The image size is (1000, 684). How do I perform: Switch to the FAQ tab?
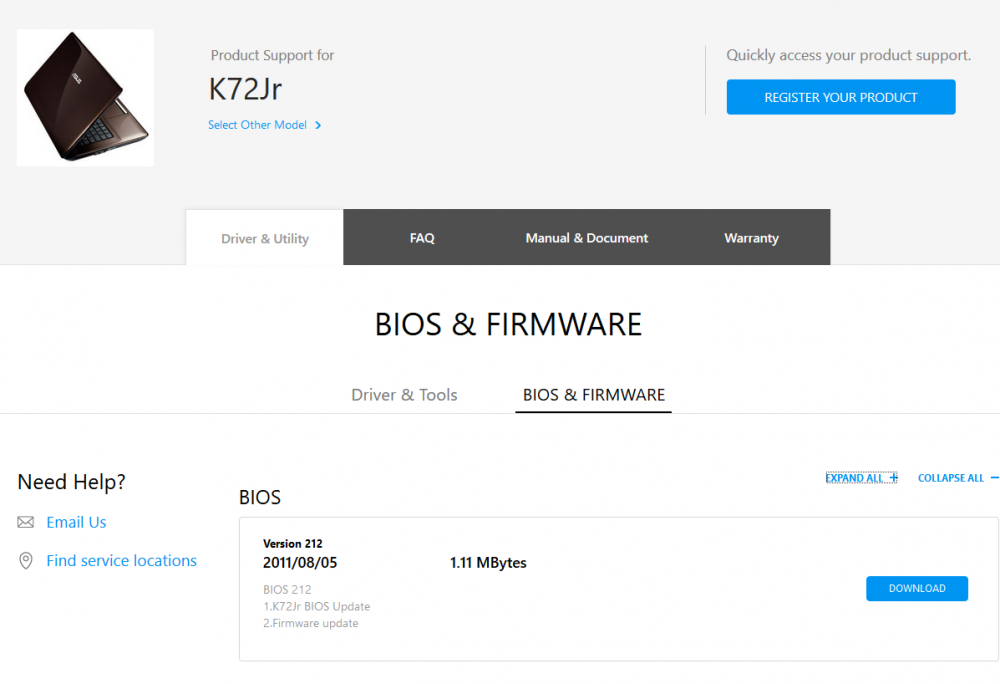[422, 238]
